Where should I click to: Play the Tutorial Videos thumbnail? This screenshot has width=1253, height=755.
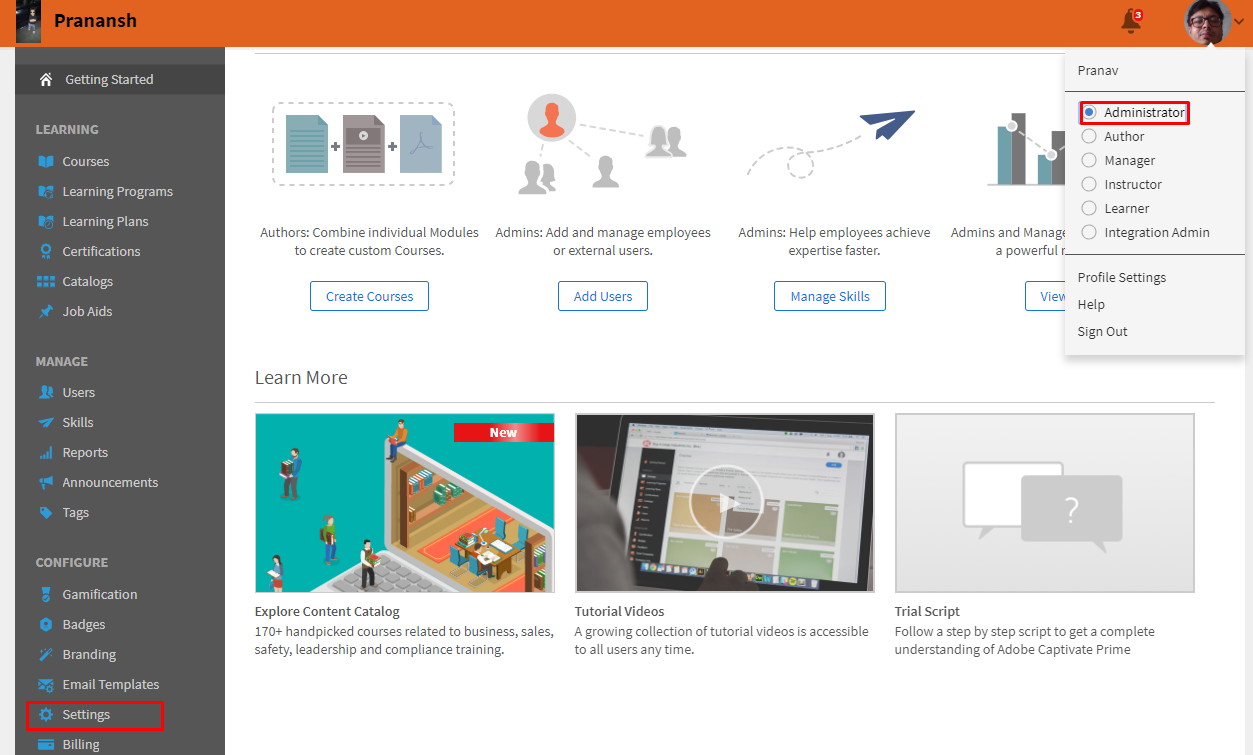(725, 502)
